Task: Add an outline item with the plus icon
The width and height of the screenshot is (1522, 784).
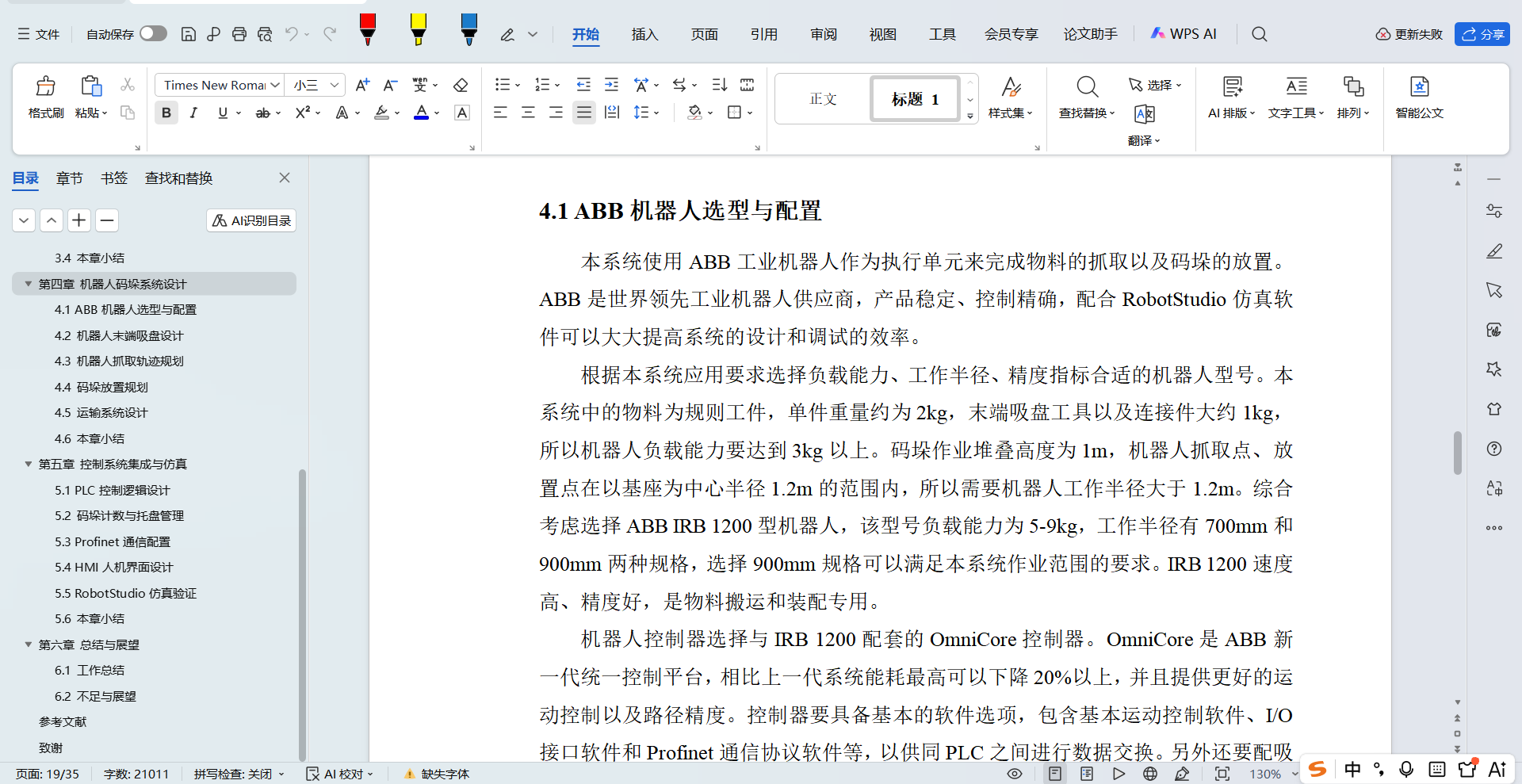Action: 79,220
